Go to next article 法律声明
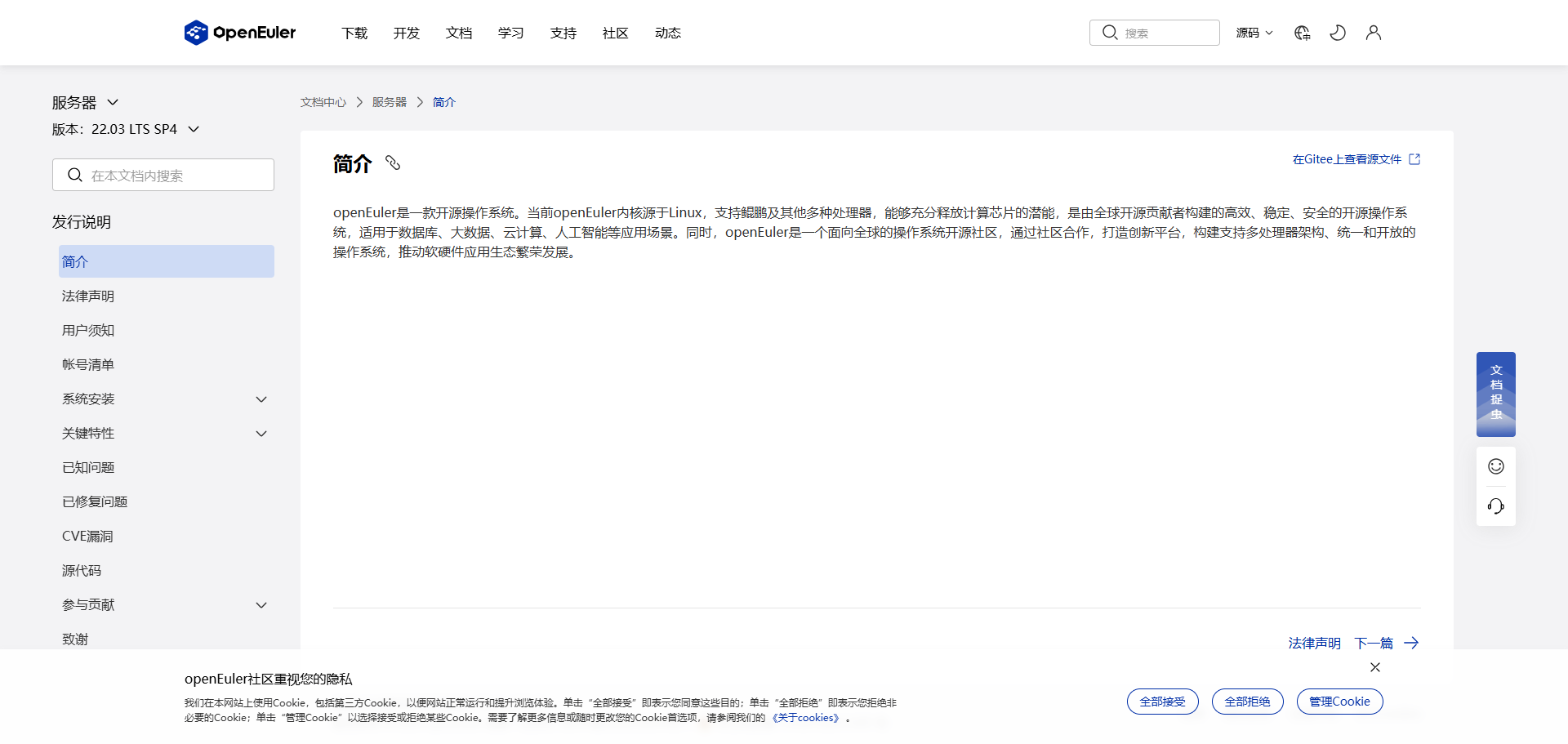 click(1315, 644)
